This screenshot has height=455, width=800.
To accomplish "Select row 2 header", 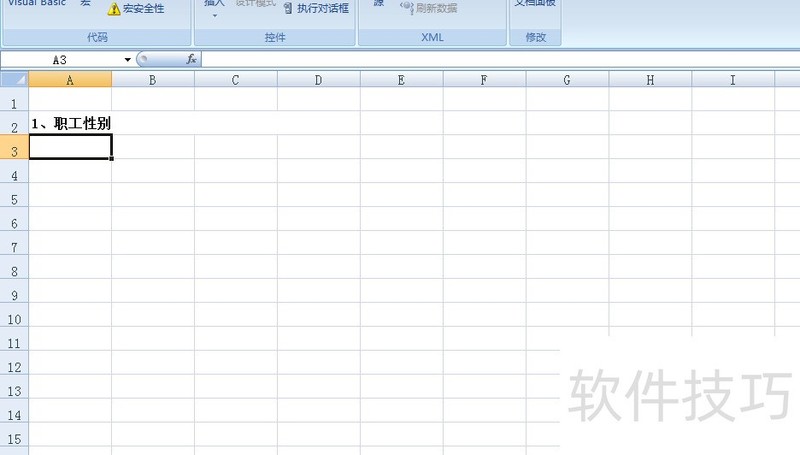I will (14, 123).
